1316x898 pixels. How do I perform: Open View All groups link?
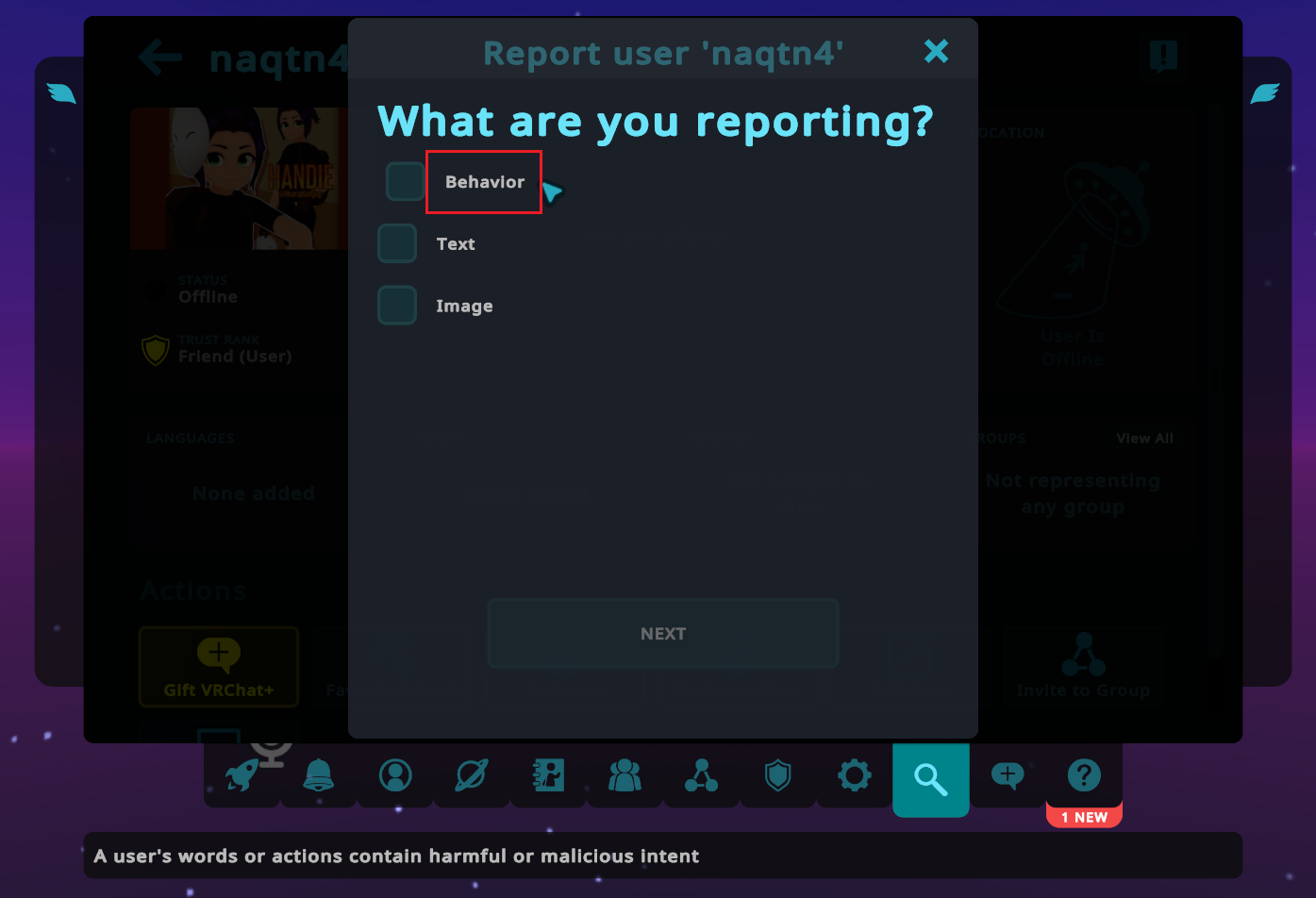pyautogui.click(x=1144, y=438)
